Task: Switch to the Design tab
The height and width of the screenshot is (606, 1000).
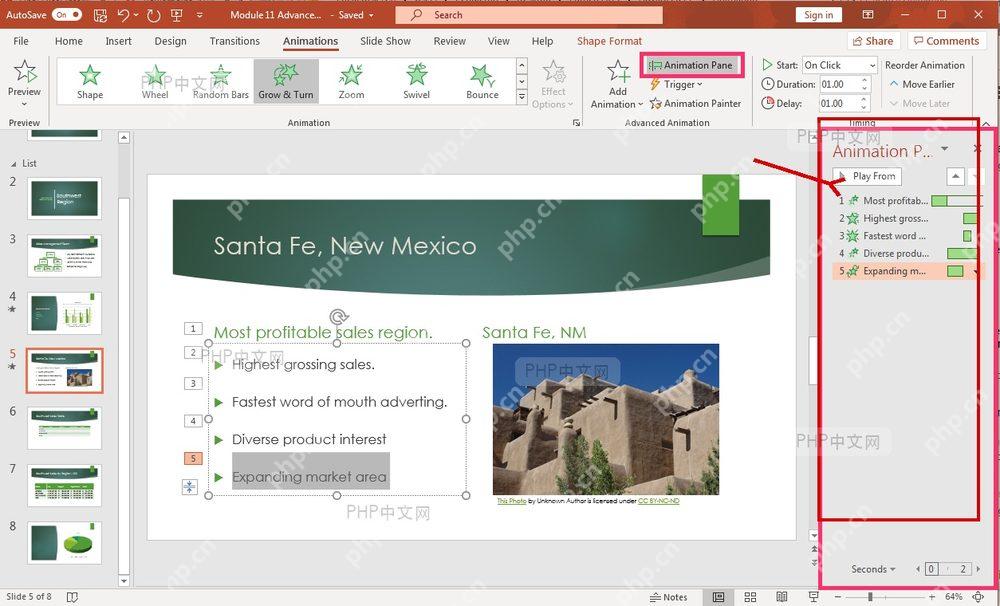Action: [170, 41]
